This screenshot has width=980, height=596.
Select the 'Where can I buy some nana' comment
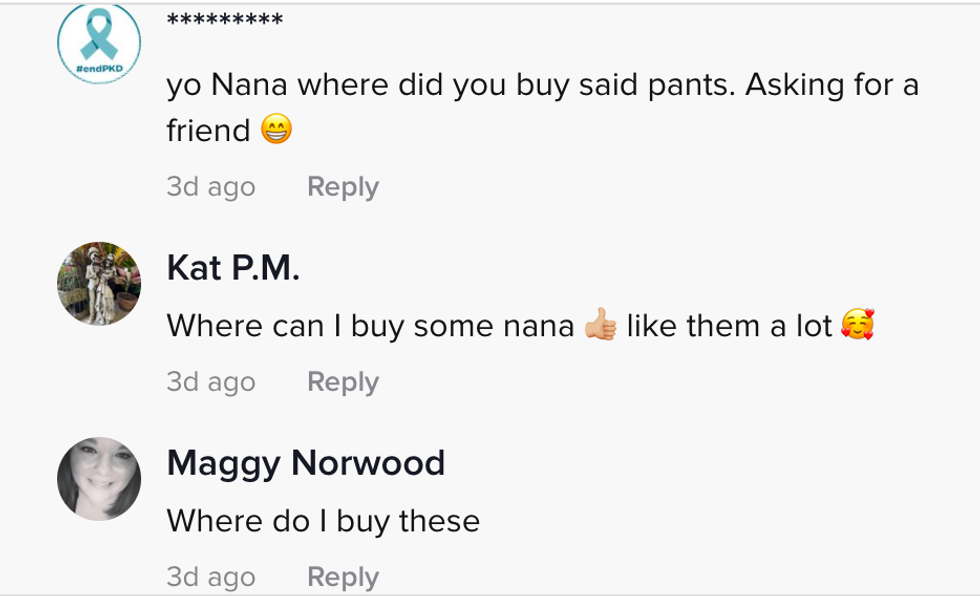click(370, 326)
